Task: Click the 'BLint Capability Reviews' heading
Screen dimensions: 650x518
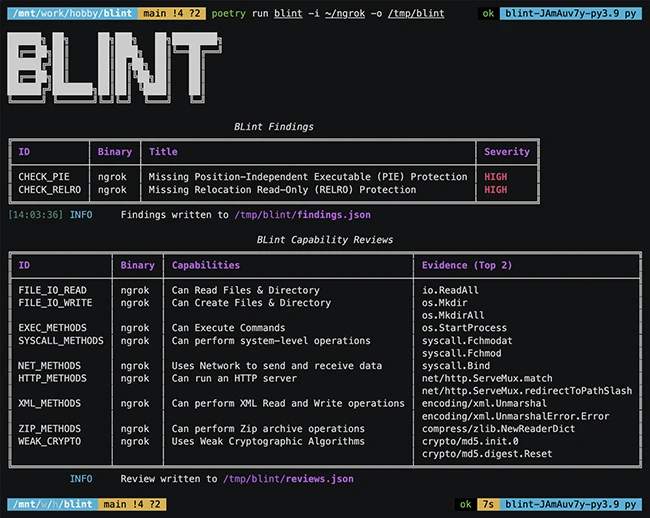Action: pyautogui.click(x=325, y=240)
